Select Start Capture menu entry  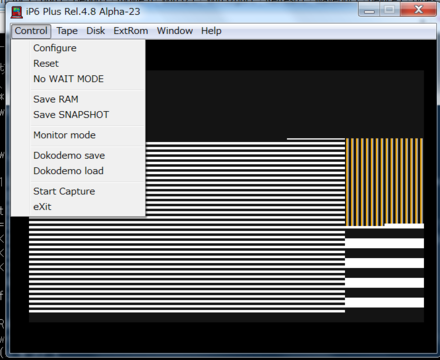[x=78, y=191]
